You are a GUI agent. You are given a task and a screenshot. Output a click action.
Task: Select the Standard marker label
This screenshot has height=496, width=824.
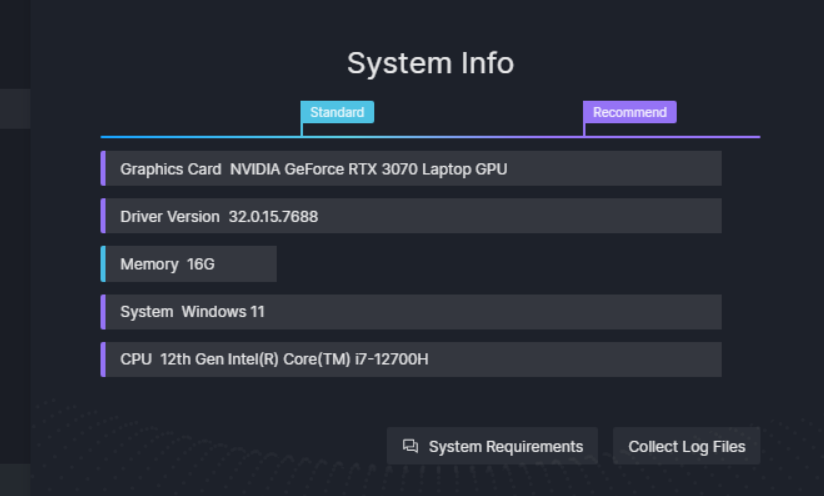pyautogui.click(x=337, y=112)
